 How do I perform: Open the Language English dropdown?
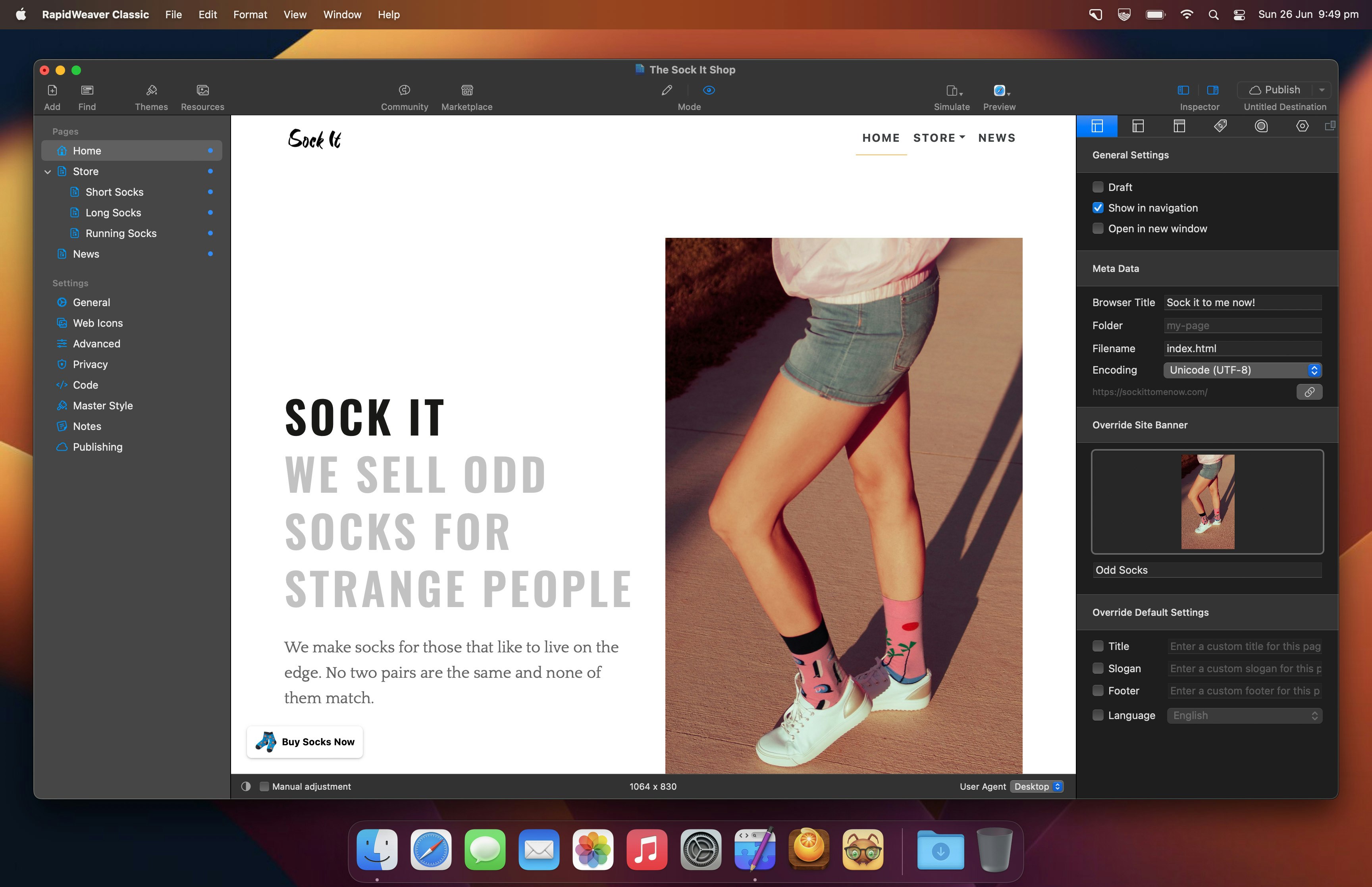(1244, 715)
